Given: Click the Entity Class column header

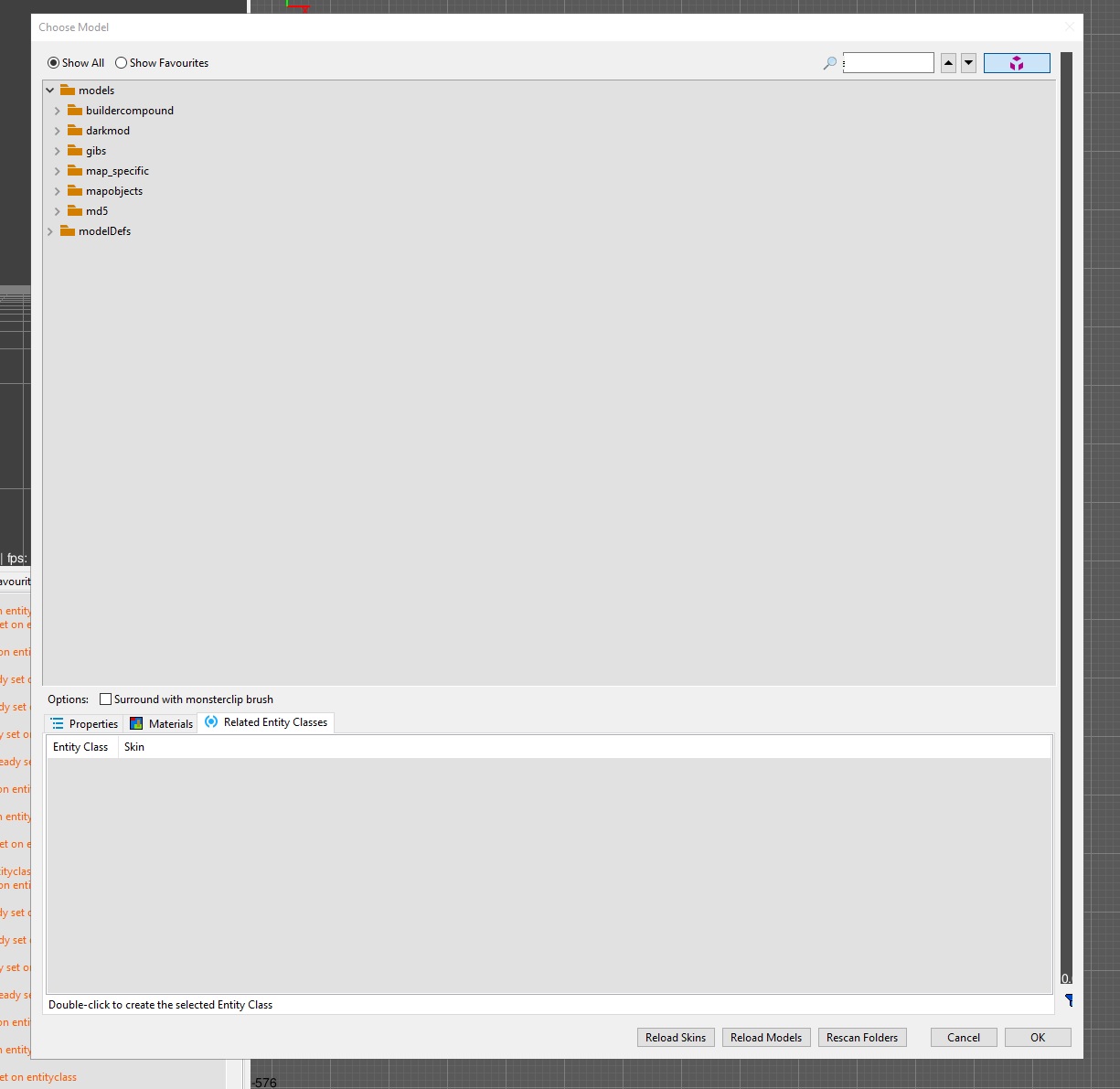Looking at the screenshot, I should 80,747.
